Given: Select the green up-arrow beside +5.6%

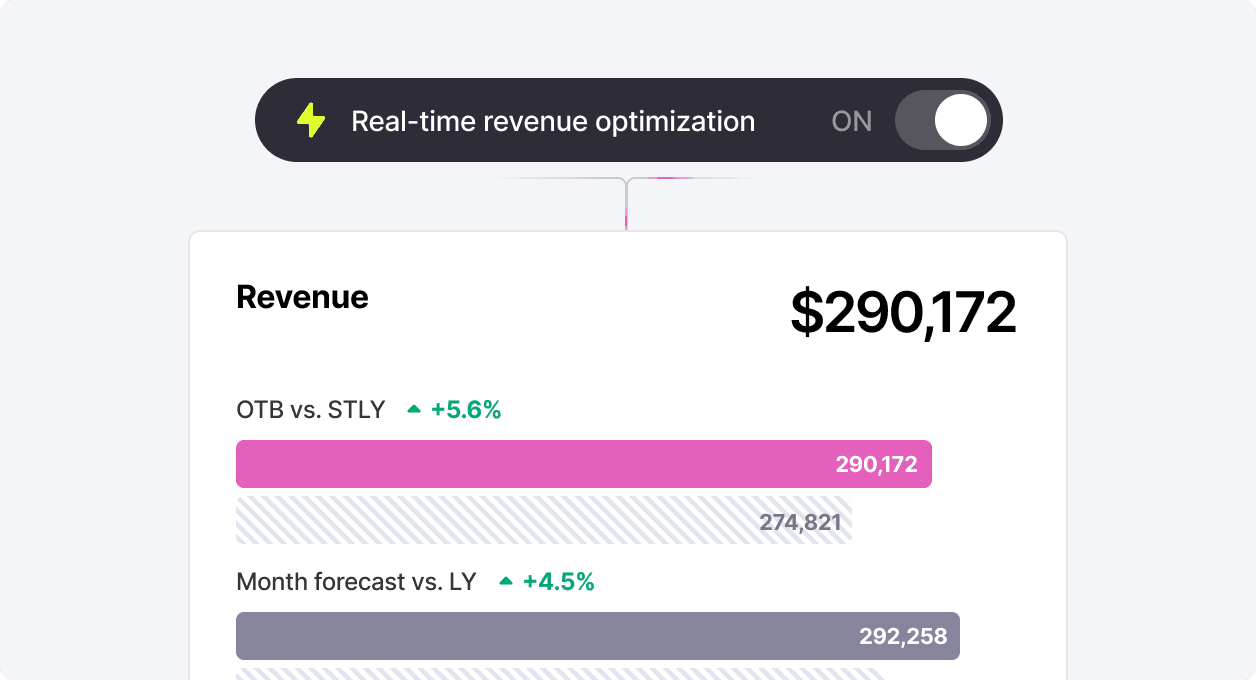Looking at the screenshot, I should tap(413, 408).
